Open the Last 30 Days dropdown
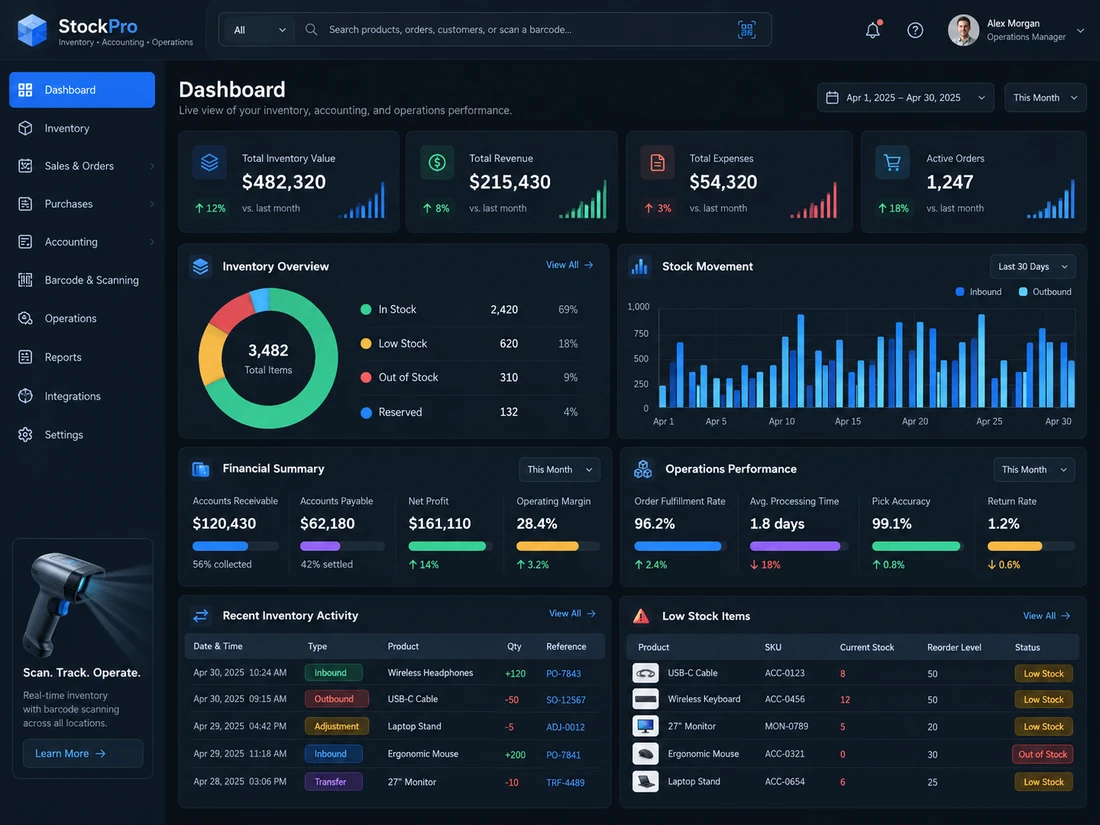This screenshot has width=1100, height=825. point(1033,267)
